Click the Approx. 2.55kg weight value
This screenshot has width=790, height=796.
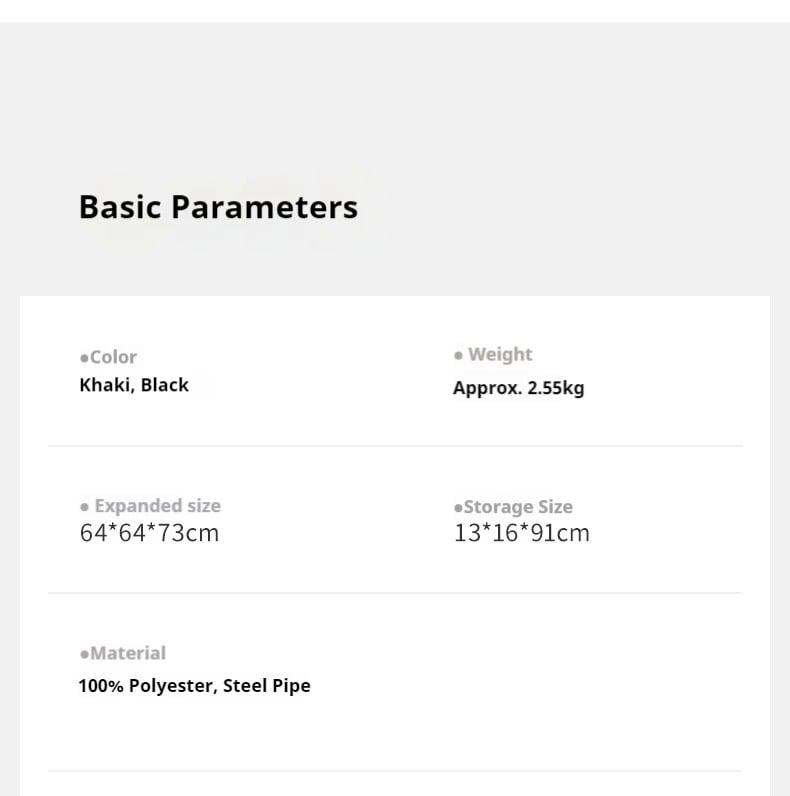click(x=518, y=388)
